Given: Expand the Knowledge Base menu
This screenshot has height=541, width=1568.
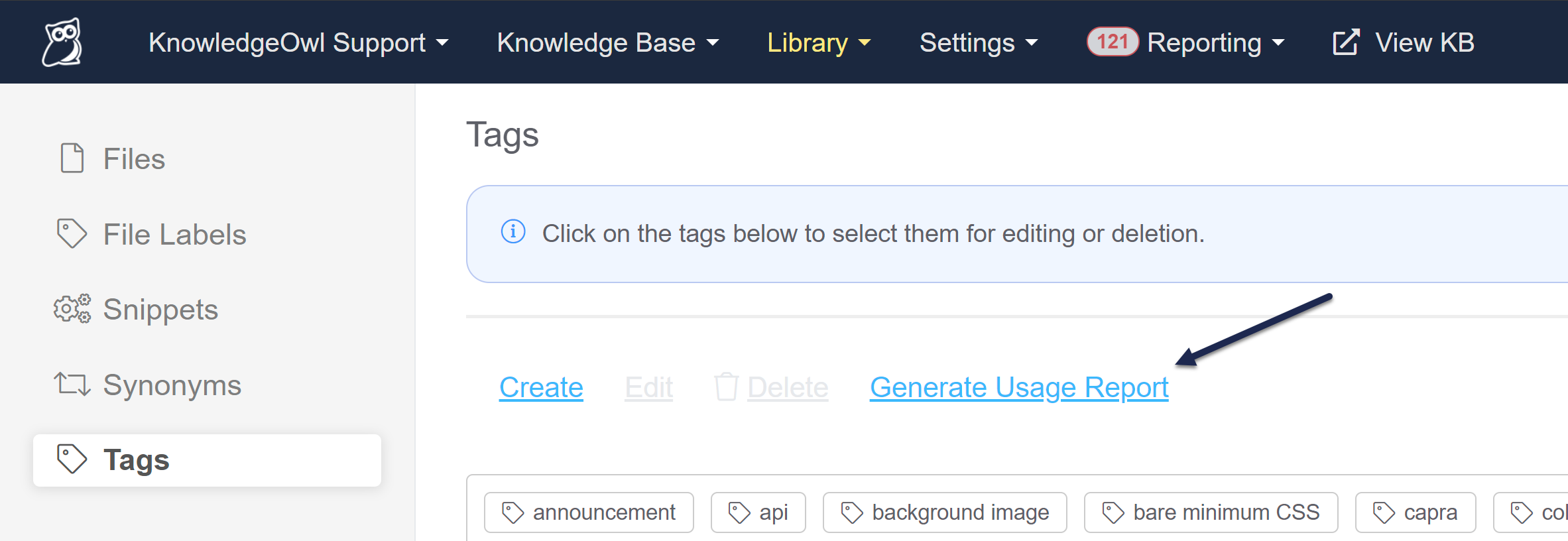Looking at the screenshot, I should (607, 42).
